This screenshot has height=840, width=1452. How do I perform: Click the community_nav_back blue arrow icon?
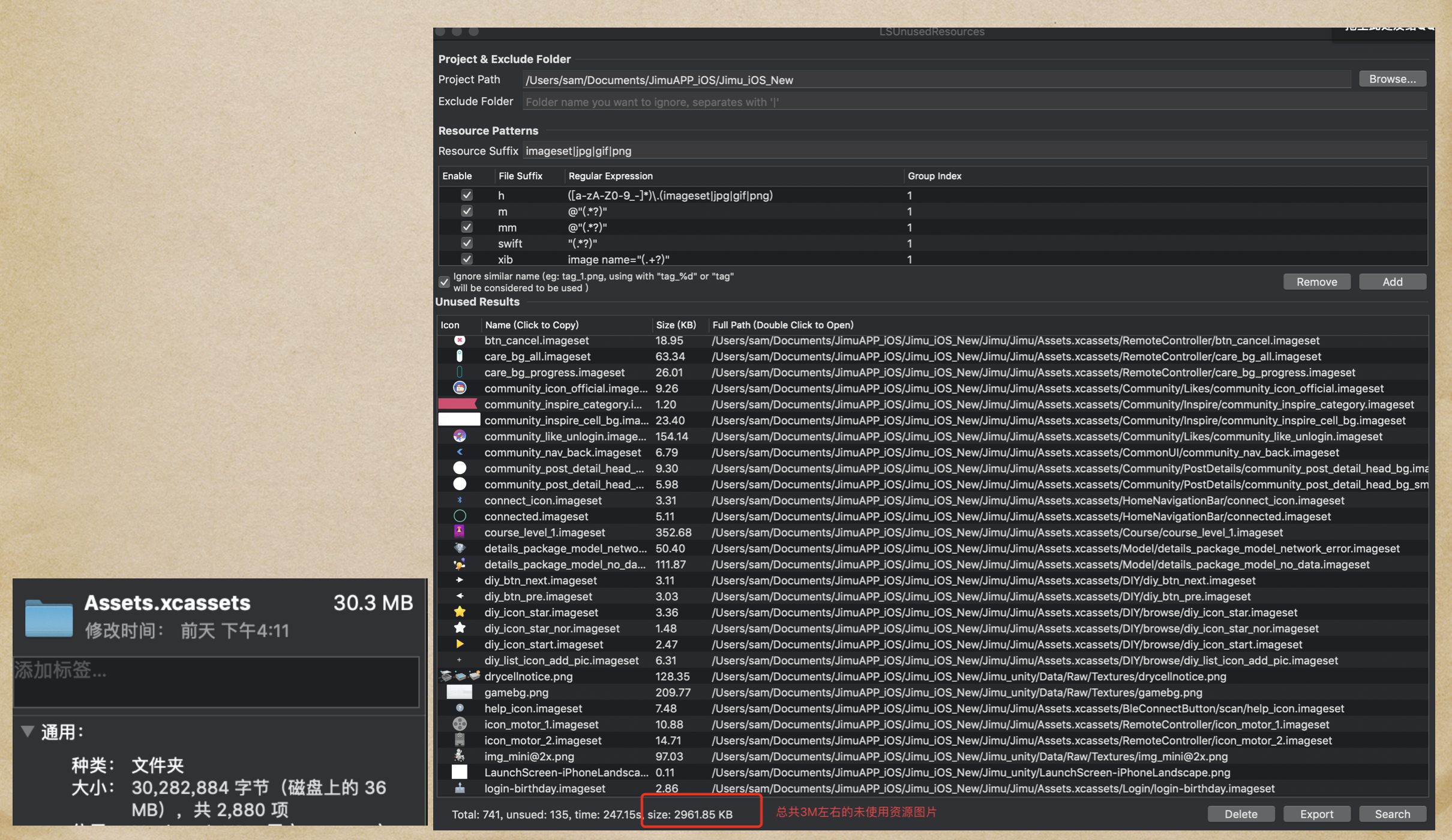tap(460, 452)
